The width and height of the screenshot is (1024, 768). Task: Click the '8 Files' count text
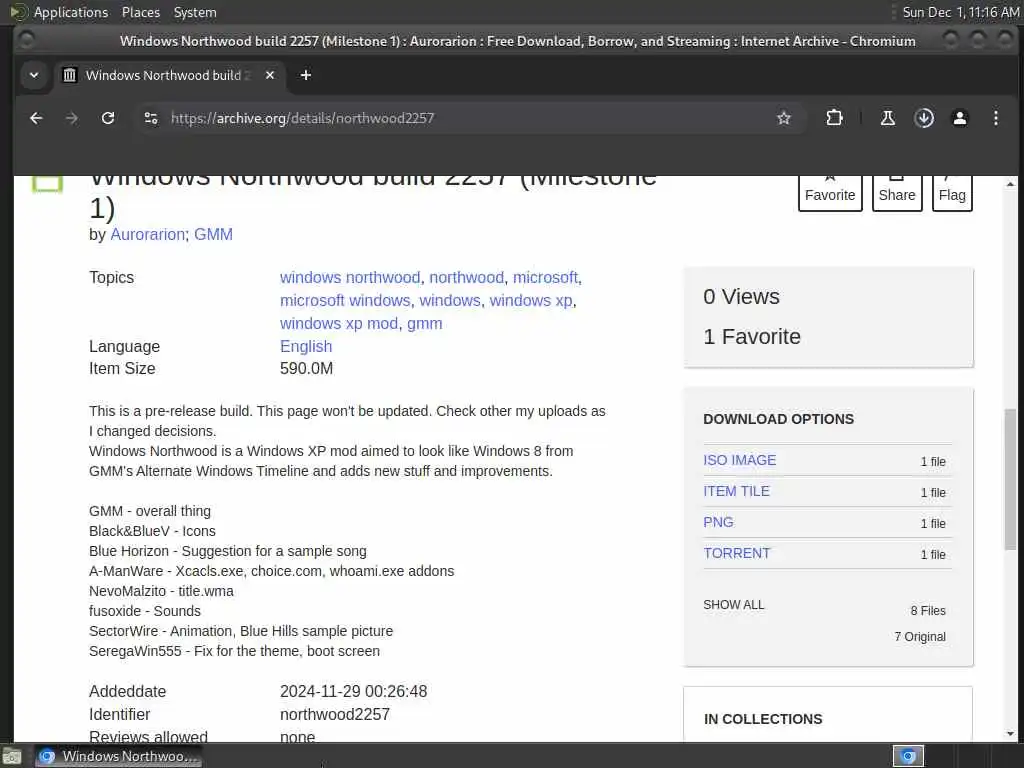(928, 611)
